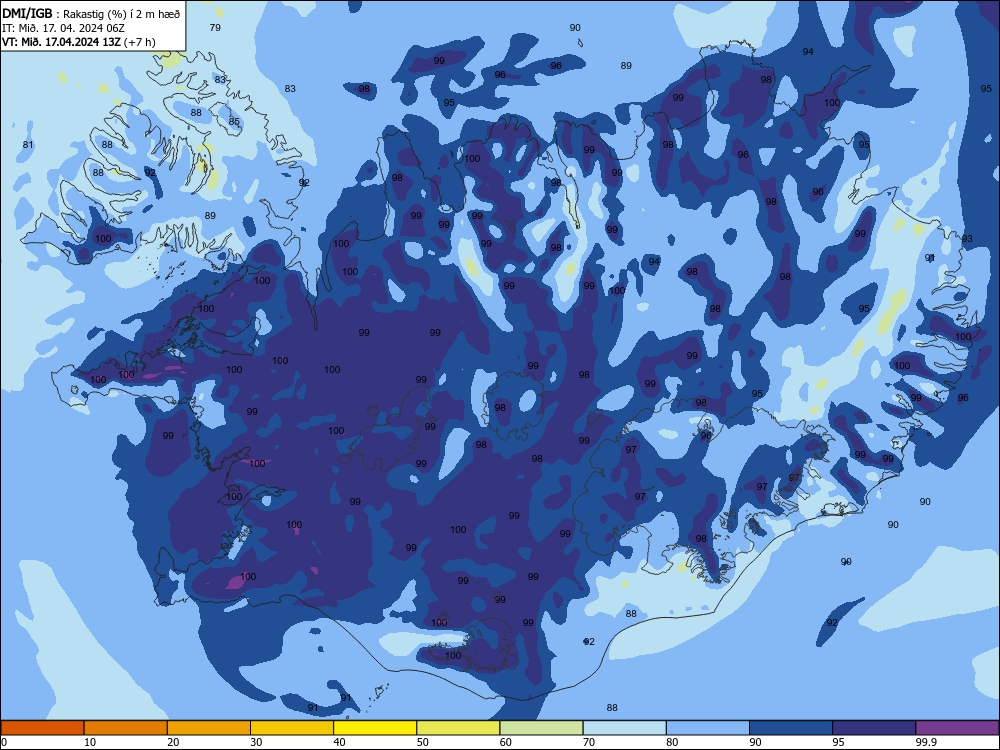The height and width of the screenshot is (750, 1000).
Task: Click the '30' legend scale label
Action: tap(256, 742)
